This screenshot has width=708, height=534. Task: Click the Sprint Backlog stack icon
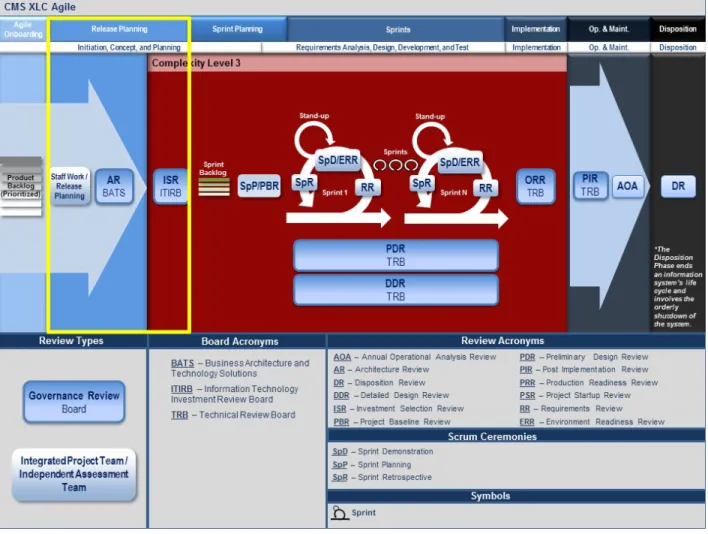tap(214, 187)
